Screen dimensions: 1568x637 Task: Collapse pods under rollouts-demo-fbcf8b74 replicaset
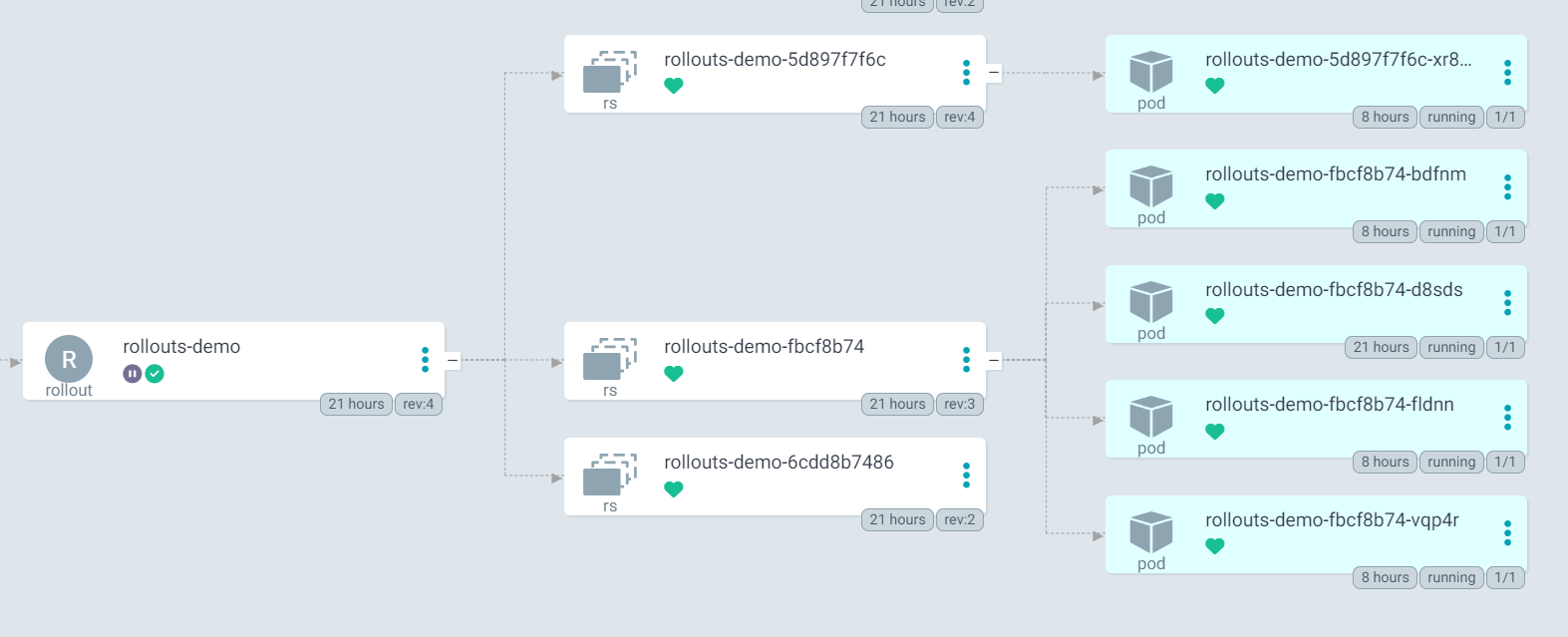click(994, 360)
